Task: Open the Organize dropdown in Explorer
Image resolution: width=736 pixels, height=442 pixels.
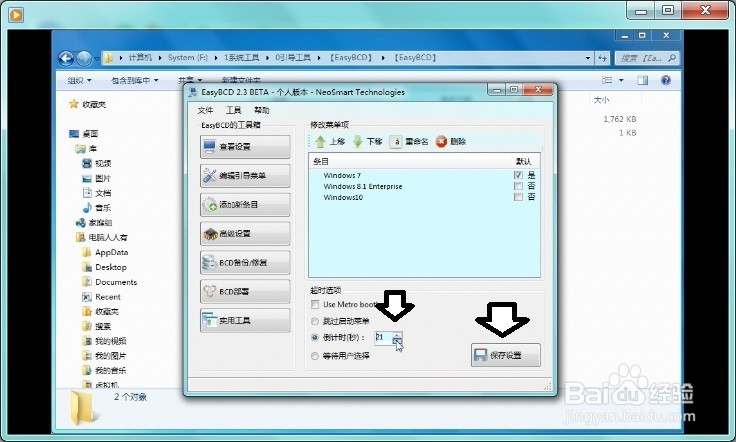Action: click(x=79, y=81)
